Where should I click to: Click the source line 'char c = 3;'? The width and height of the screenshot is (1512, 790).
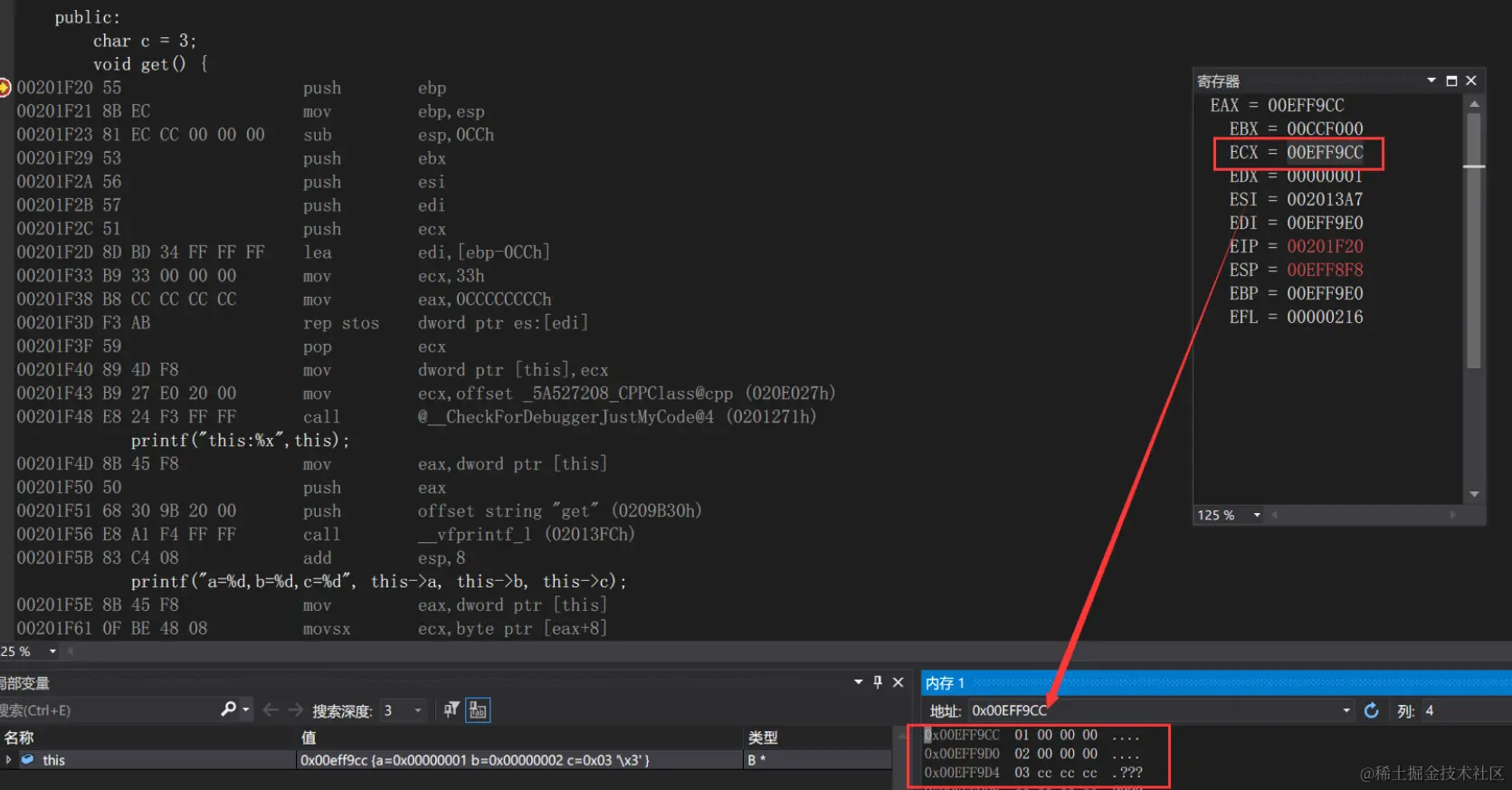click(x=145, y=41)
